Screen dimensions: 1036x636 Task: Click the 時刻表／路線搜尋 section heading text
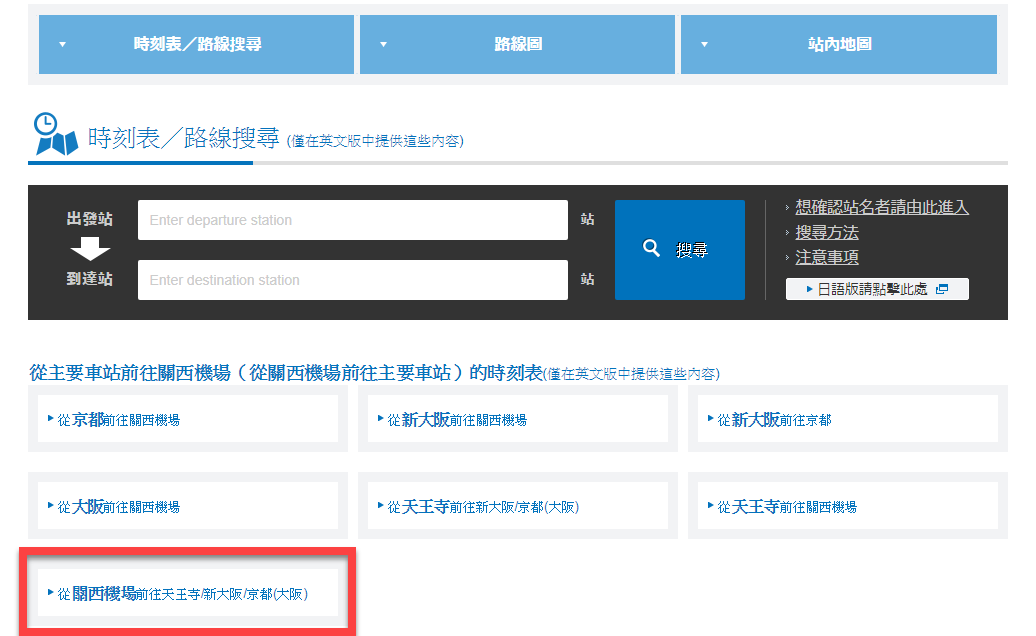pyautogui.click(x=184, y=138)
